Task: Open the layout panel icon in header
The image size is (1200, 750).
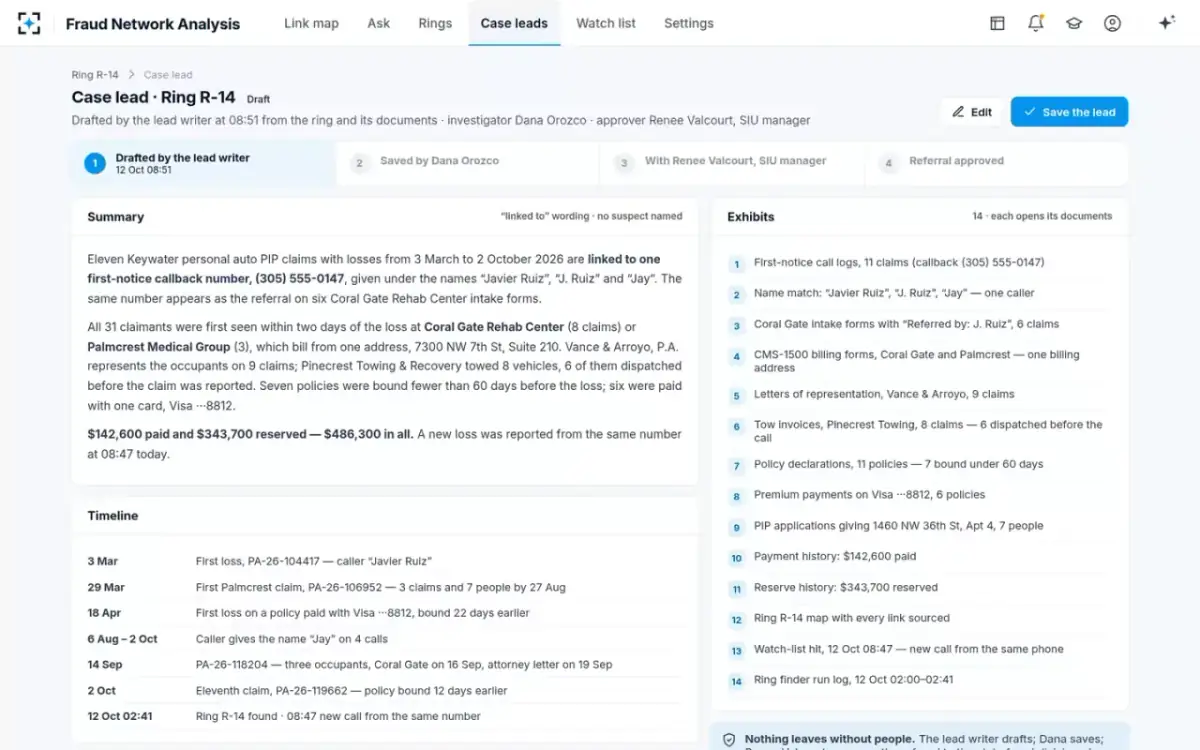Action: (x=997, y=23)
